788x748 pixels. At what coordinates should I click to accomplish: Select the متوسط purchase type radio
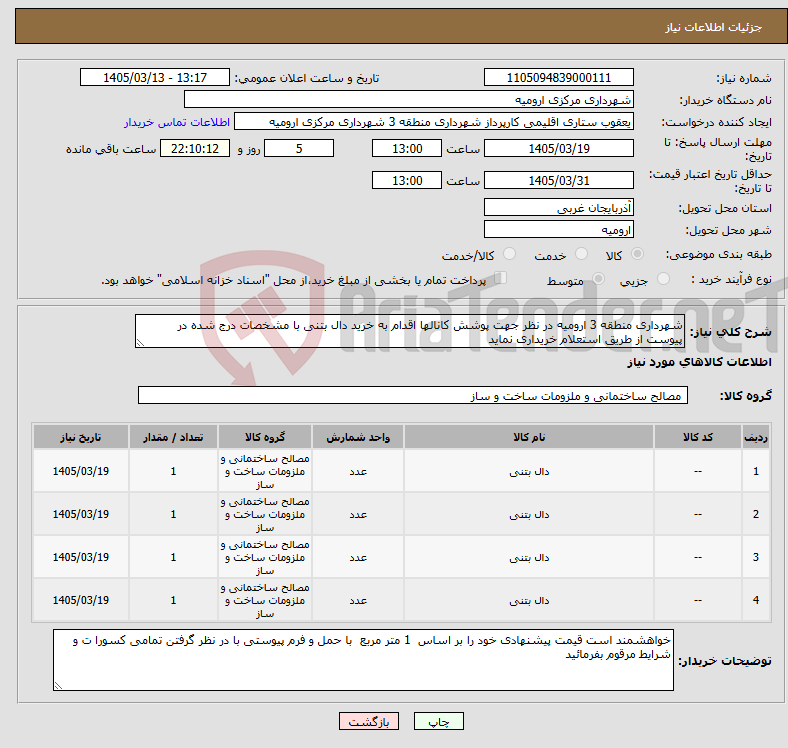pyautogui.click(x=598, y=278)
